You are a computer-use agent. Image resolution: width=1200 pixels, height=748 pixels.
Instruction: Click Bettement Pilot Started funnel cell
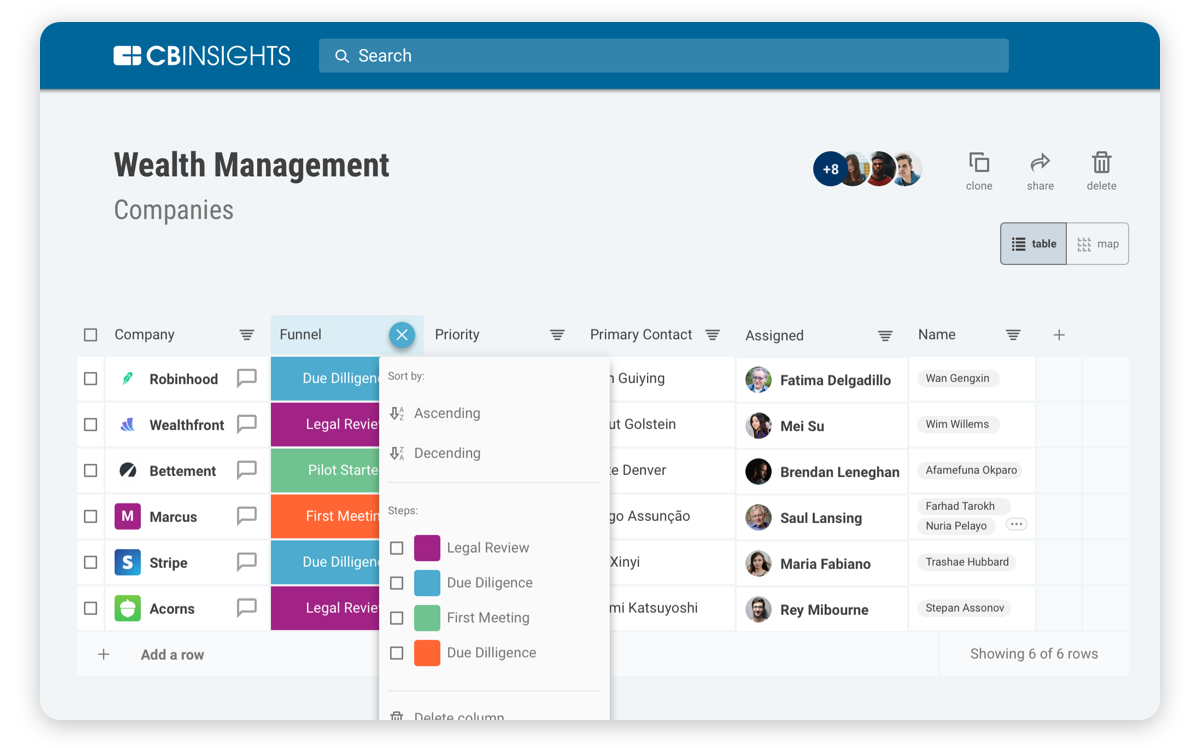(325, 470)
